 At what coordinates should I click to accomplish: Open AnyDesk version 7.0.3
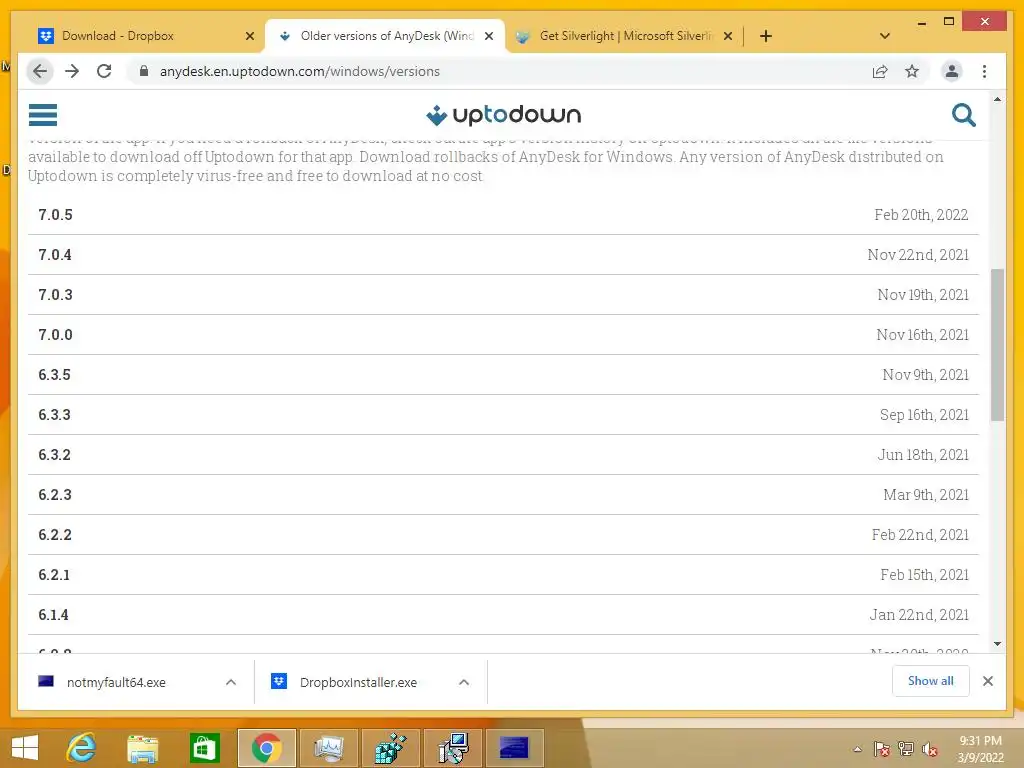point(503,295)
